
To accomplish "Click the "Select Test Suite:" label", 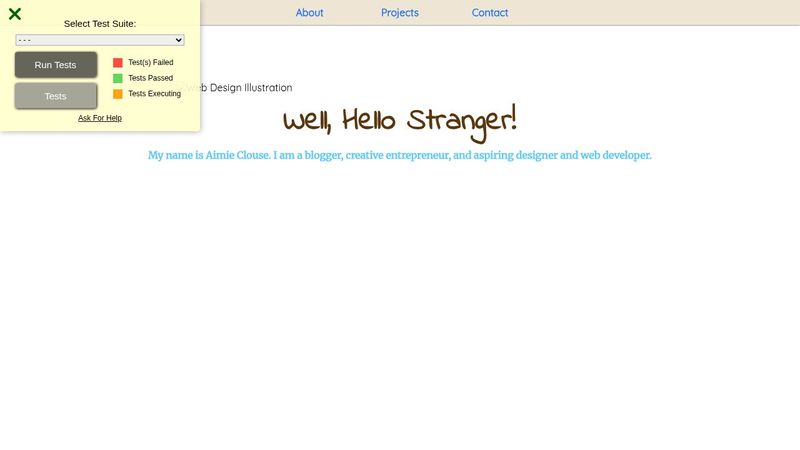I will [x=100, y=24].
